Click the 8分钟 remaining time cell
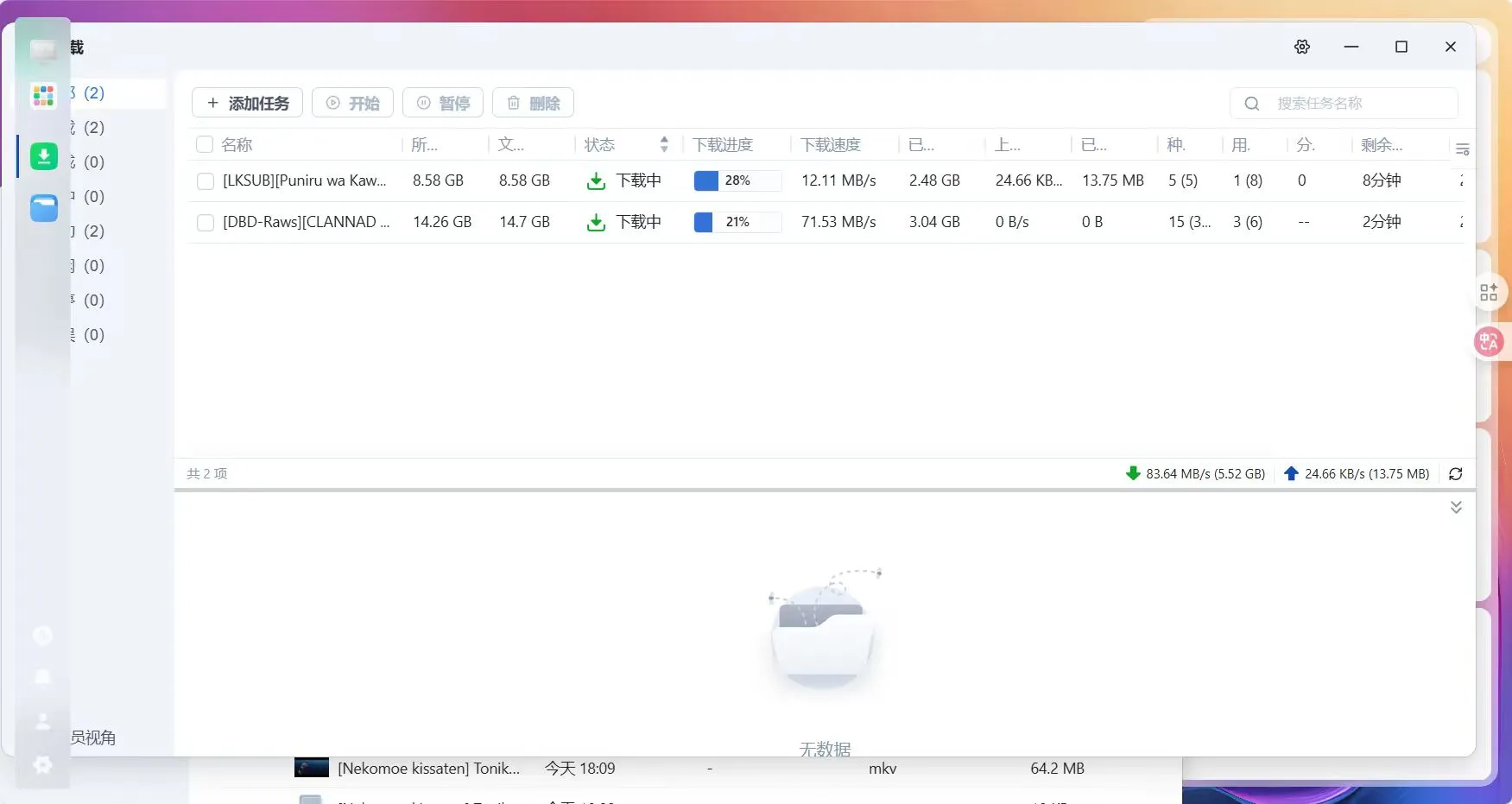Image resolution: width=1512 pixels, height=804 pixels. tap(1382, 180)
